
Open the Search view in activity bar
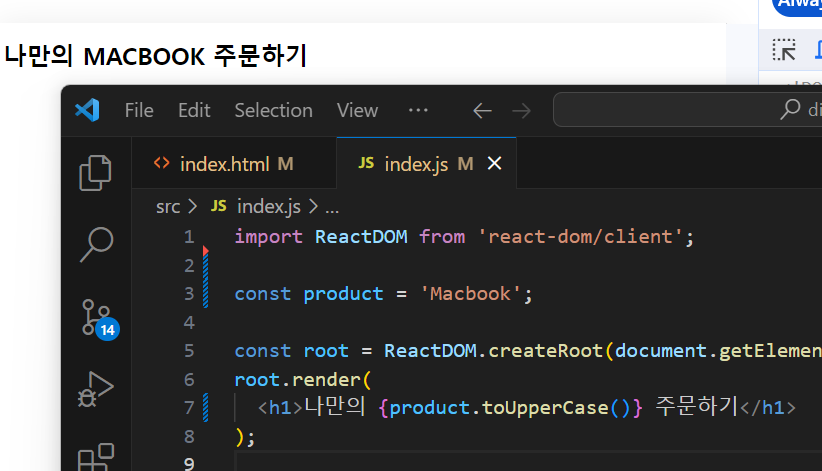(x=96, y=244)
